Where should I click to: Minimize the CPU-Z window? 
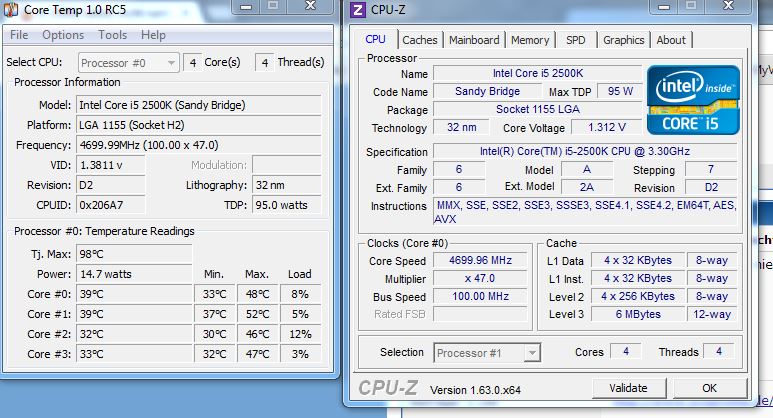664,6
